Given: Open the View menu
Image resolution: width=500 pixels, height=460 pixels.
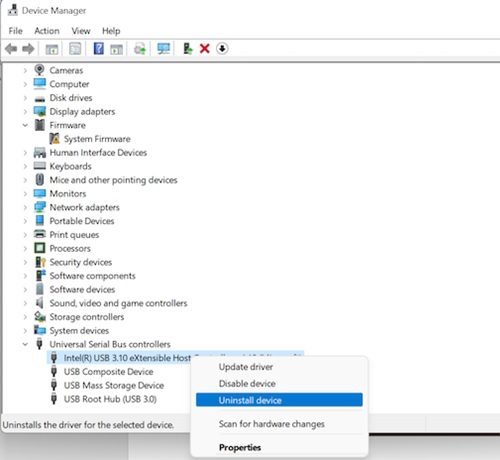Looking at the screenshot, I should pos(81,31).
